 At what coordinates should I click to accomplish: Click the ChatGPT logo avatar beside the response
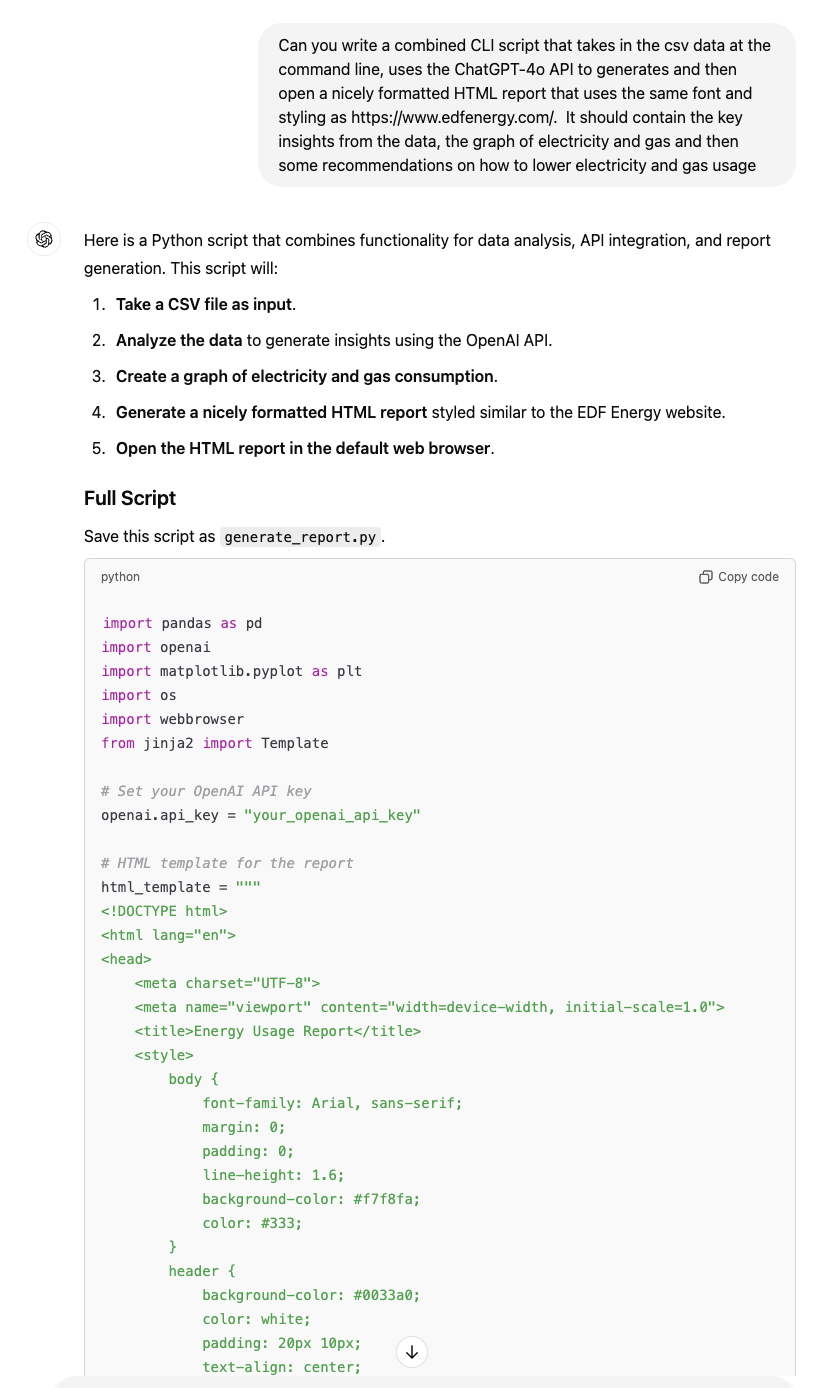(x=44, y=239)
